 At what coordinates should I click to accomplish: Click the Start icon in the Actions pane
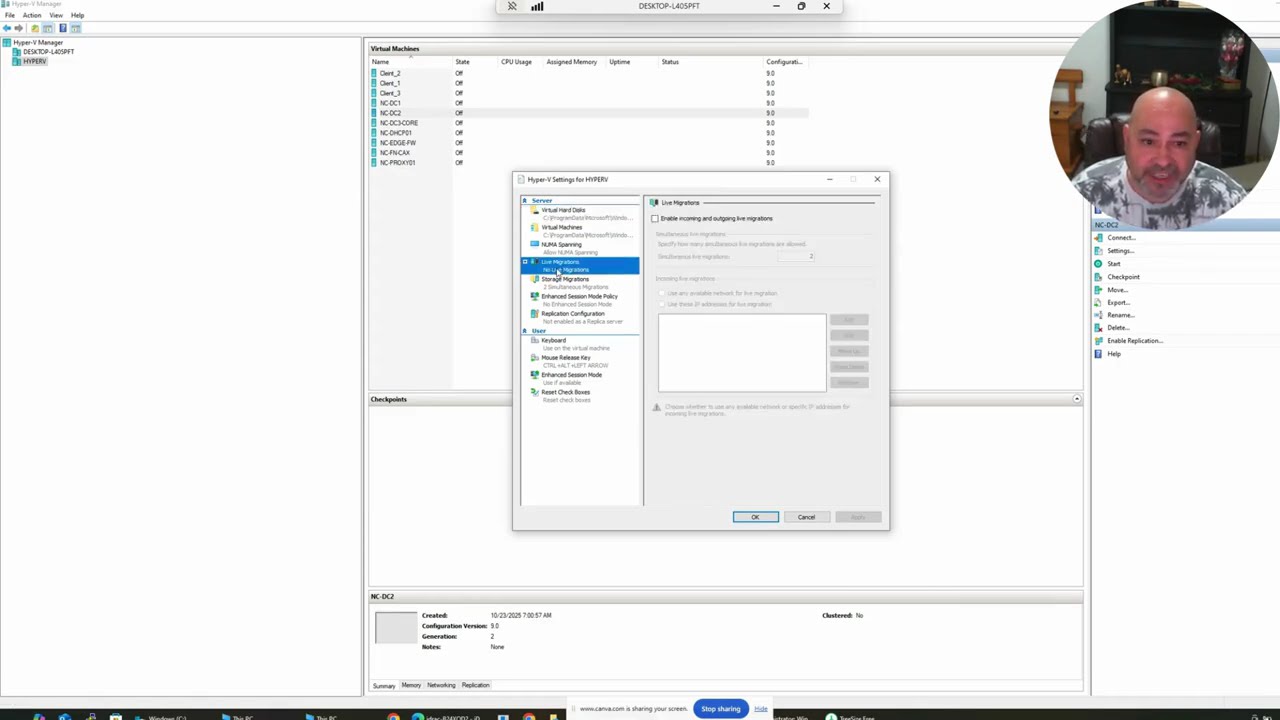coord(1099,264)
